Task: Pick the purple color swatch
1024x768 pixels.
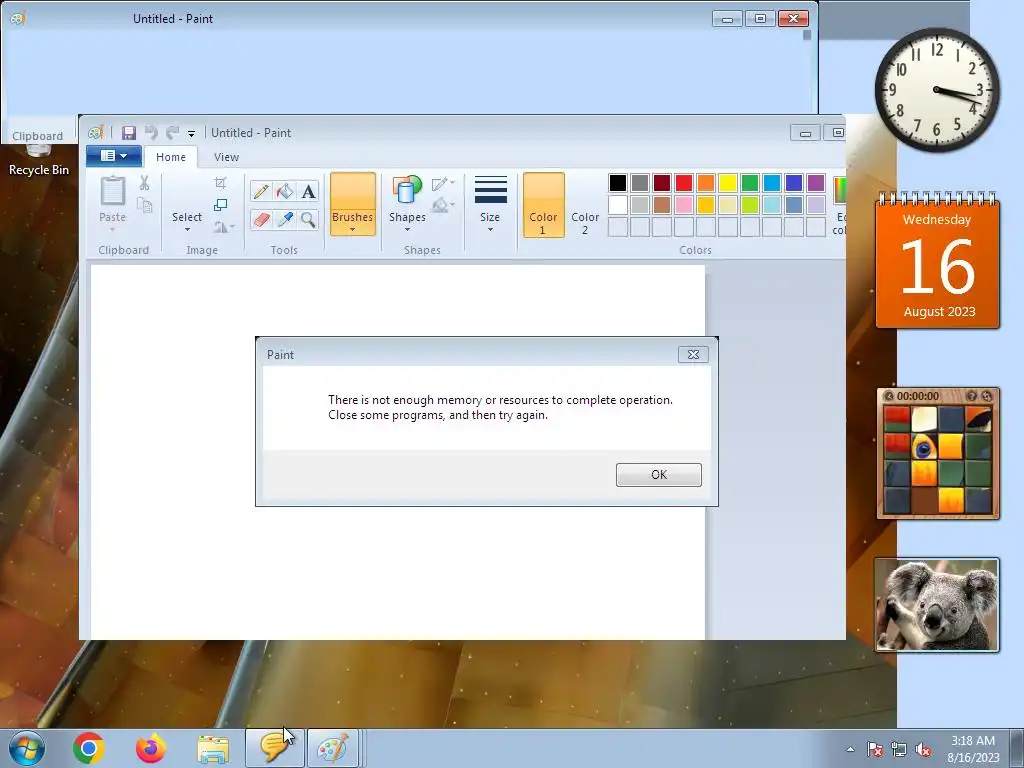Action: point(816,183)
